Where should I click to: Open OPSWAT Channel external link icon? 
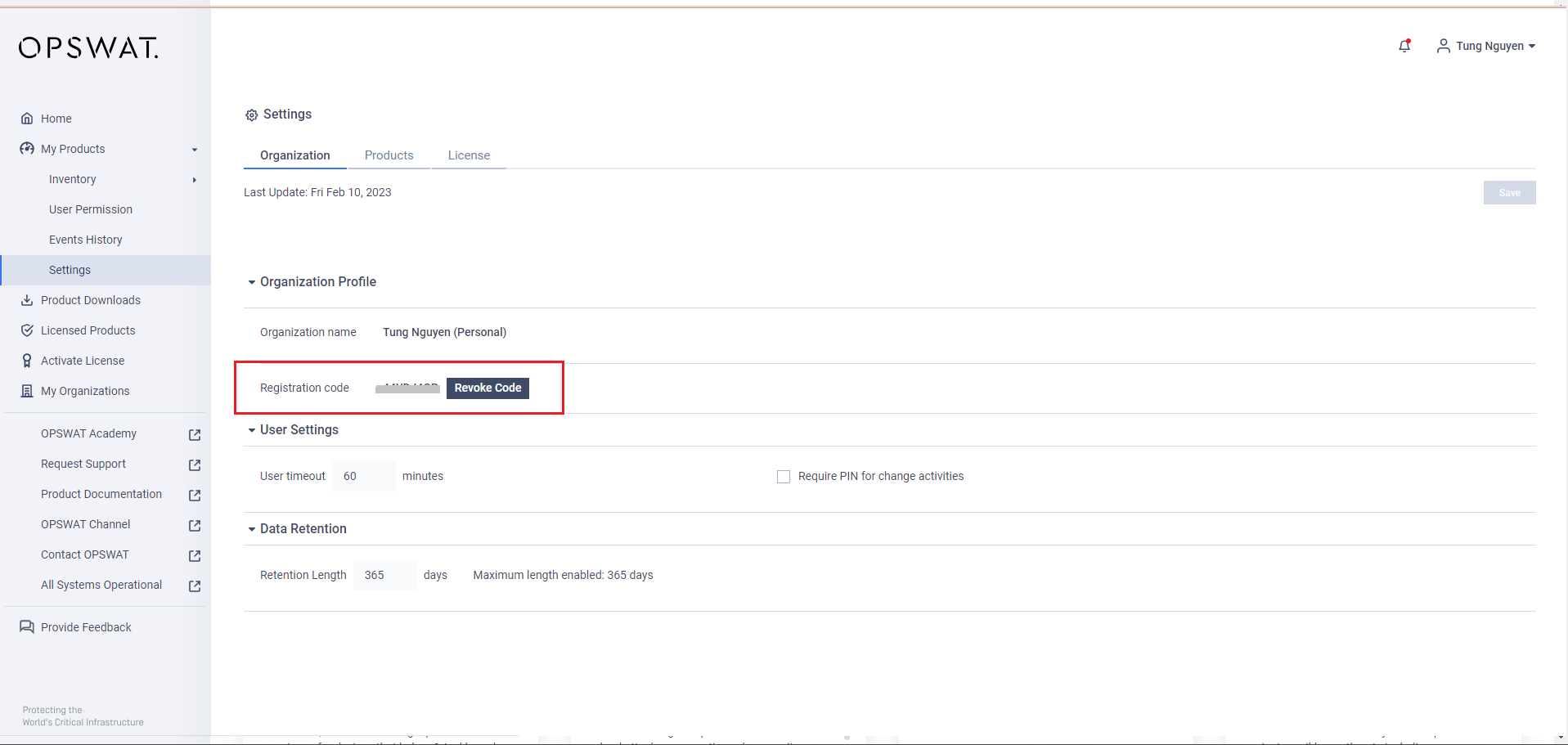pos(195,526)
